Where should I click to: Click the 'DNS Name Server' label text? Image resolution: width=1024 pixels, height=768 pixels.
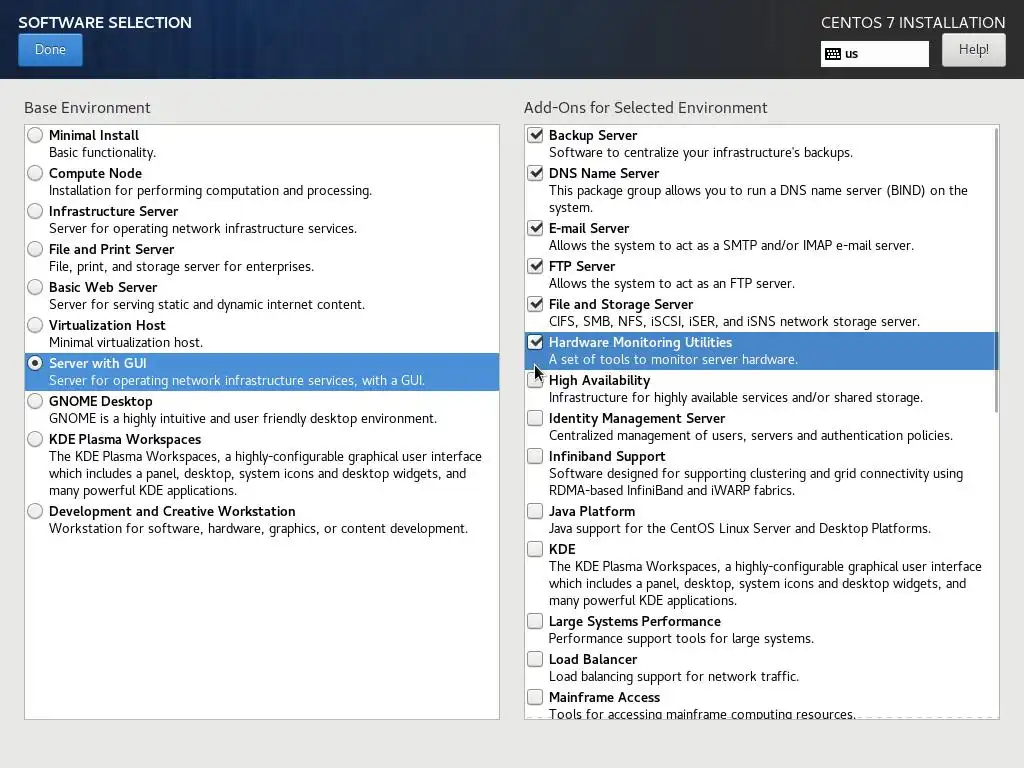[x=604, y=173]
